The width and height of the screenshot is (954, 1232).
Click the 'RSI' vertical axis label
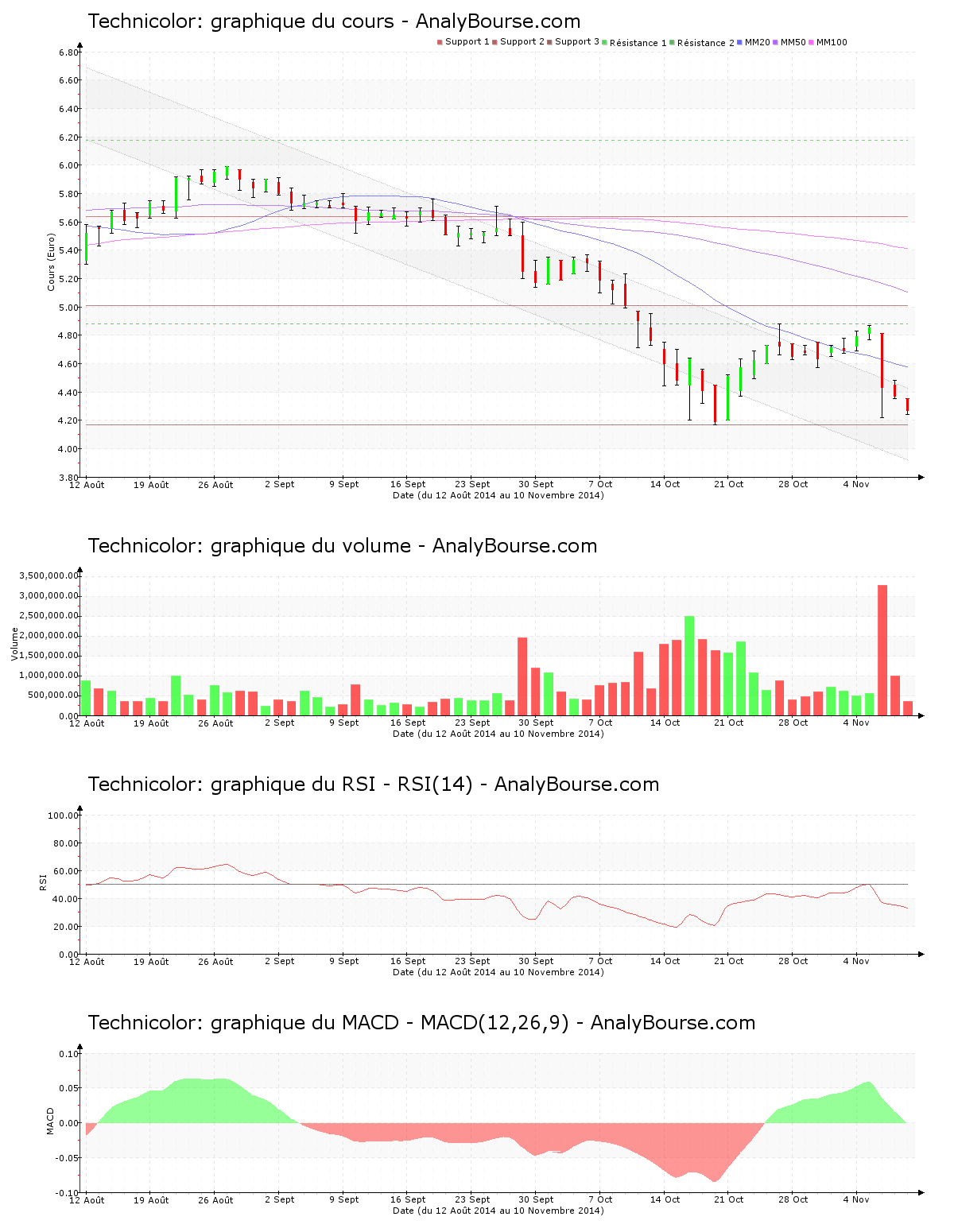tap(43, 882)
